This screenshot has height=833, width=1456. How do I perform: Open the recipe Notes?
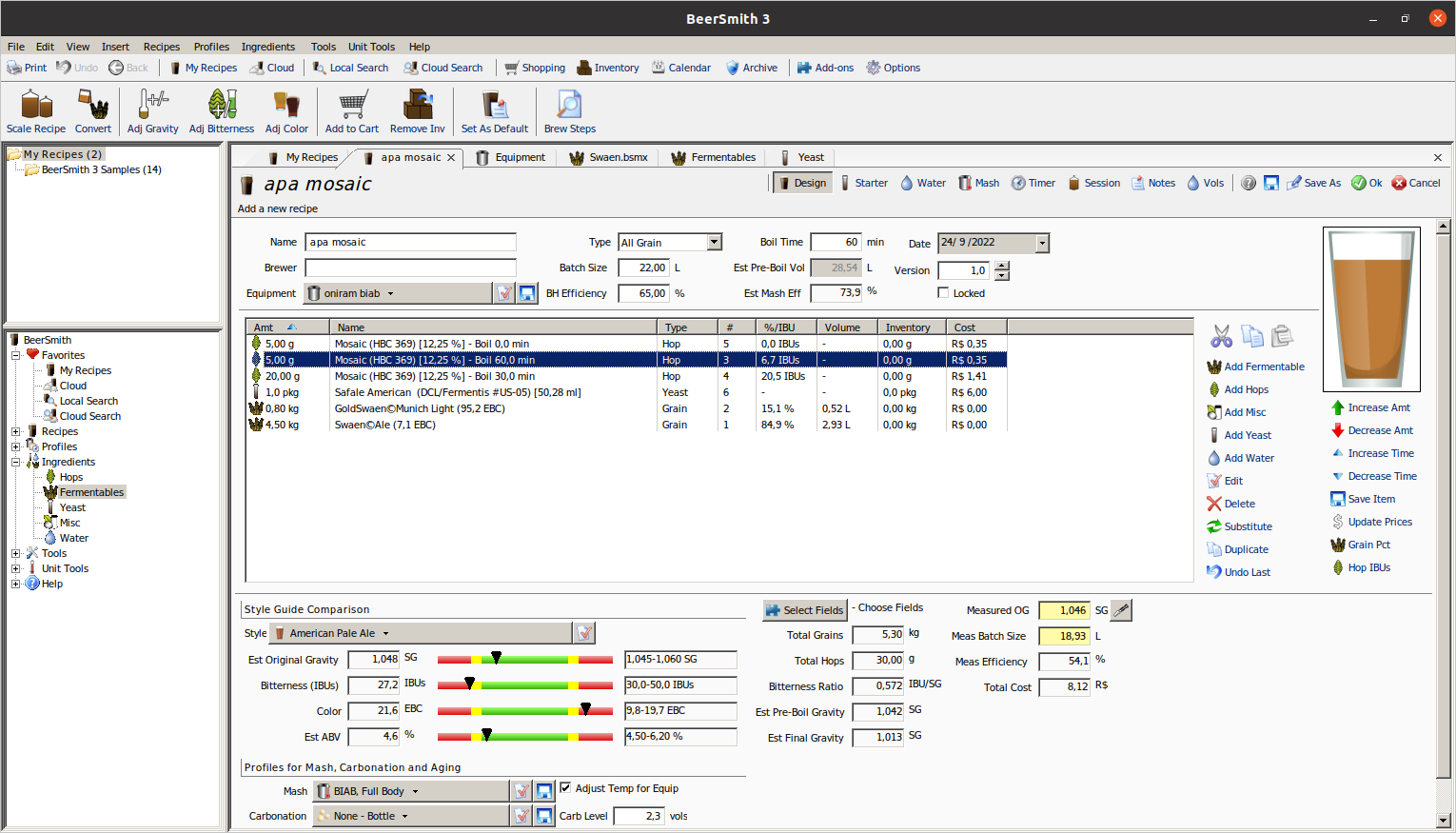[1152, 183]
